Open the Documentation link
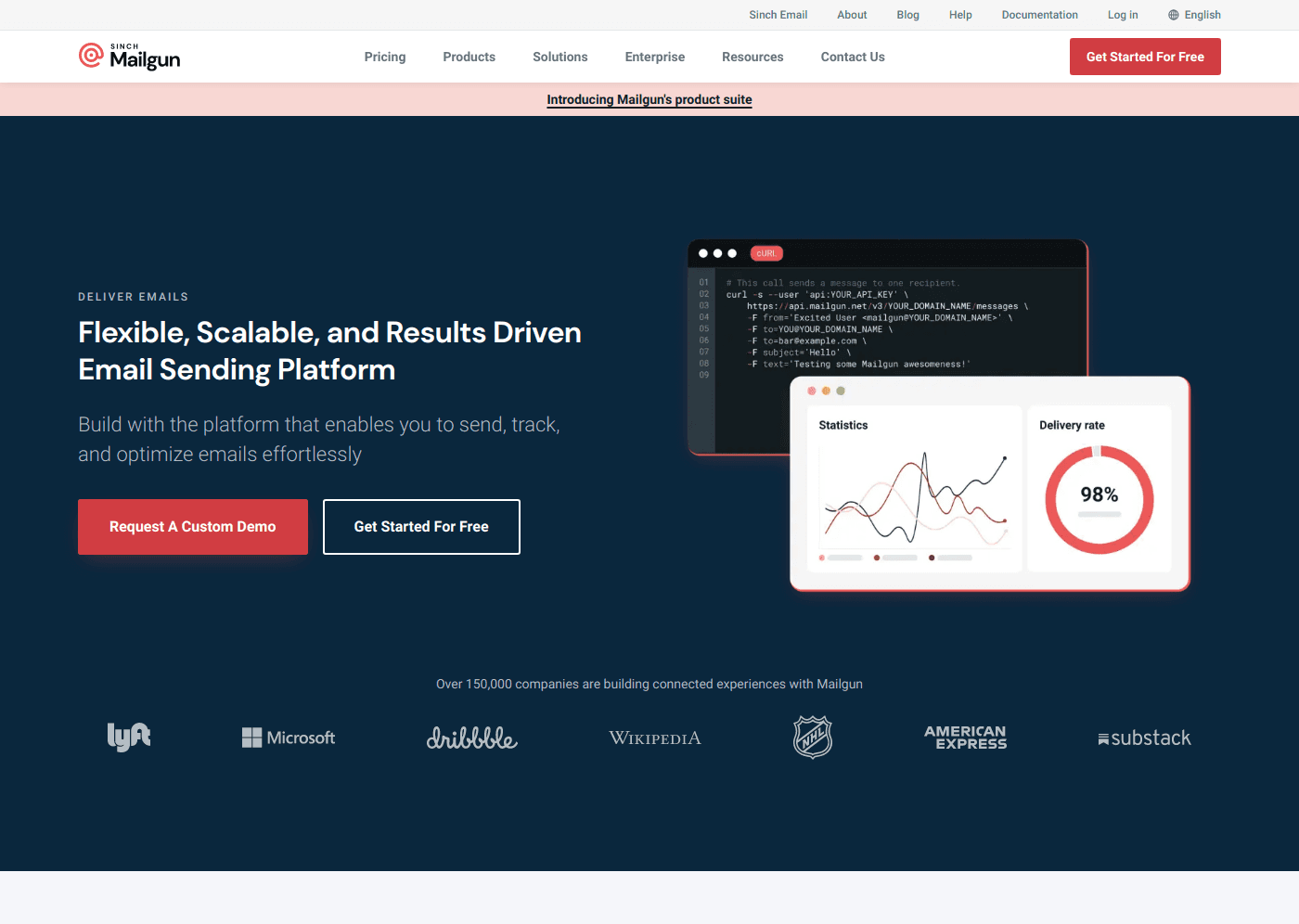 1040,15
